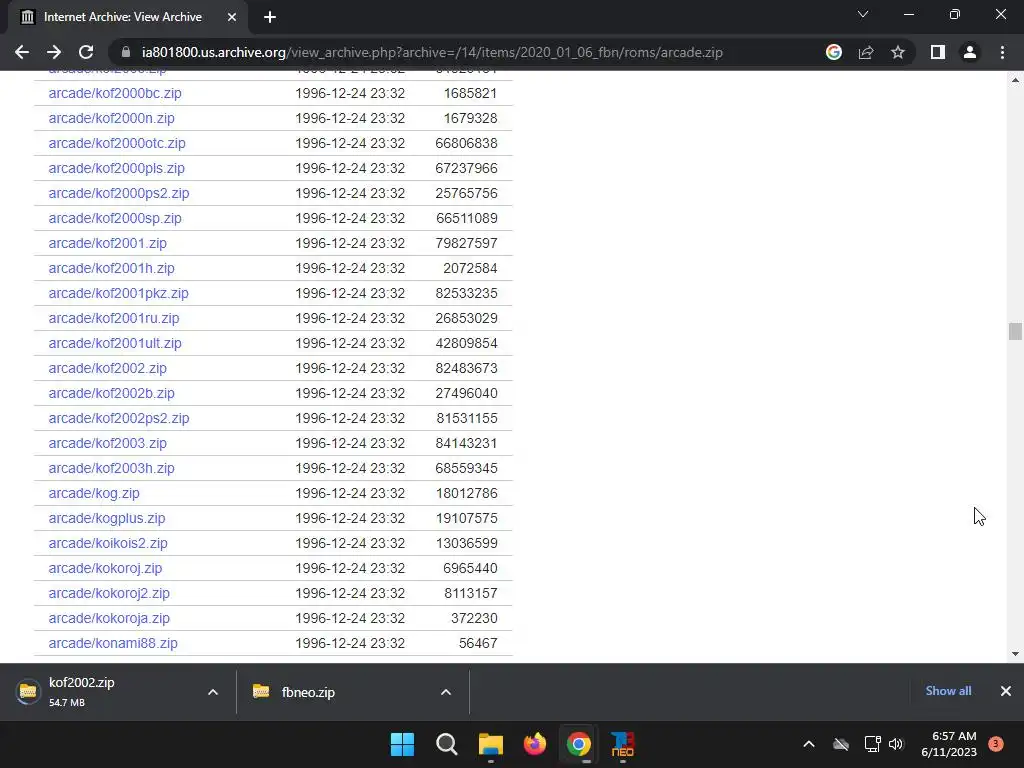The height and width of the screenshot is (768, 1024).
Task: Open the Windows Start menu
Action: [x=402, y=744]
